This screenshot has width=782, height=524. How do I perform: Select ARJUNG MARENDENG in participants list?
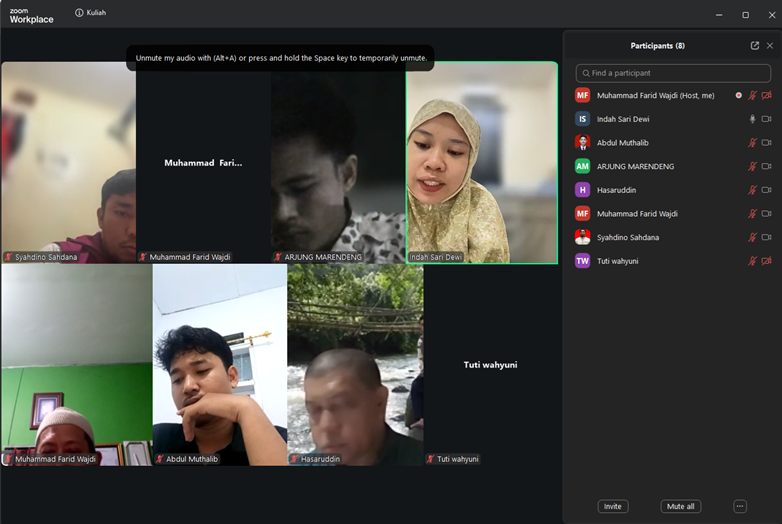(673, 166)
